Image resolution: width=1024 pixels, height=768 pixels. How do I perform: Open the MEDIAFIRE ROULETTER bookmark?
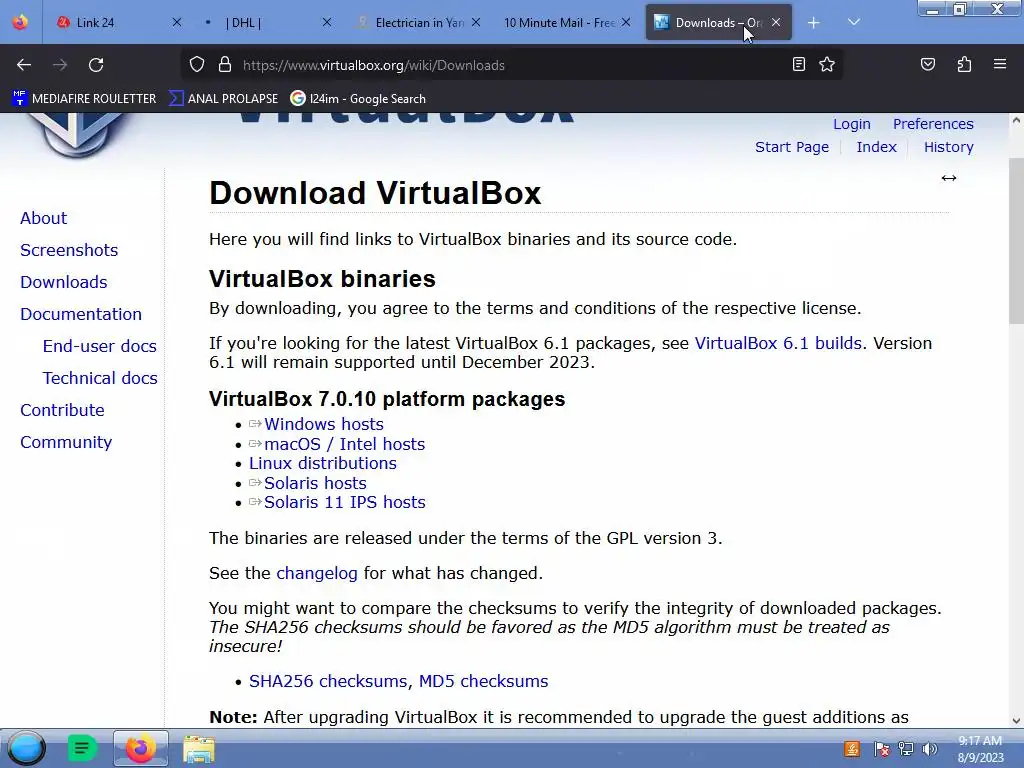pyautogui.click(x=84, y=99)
